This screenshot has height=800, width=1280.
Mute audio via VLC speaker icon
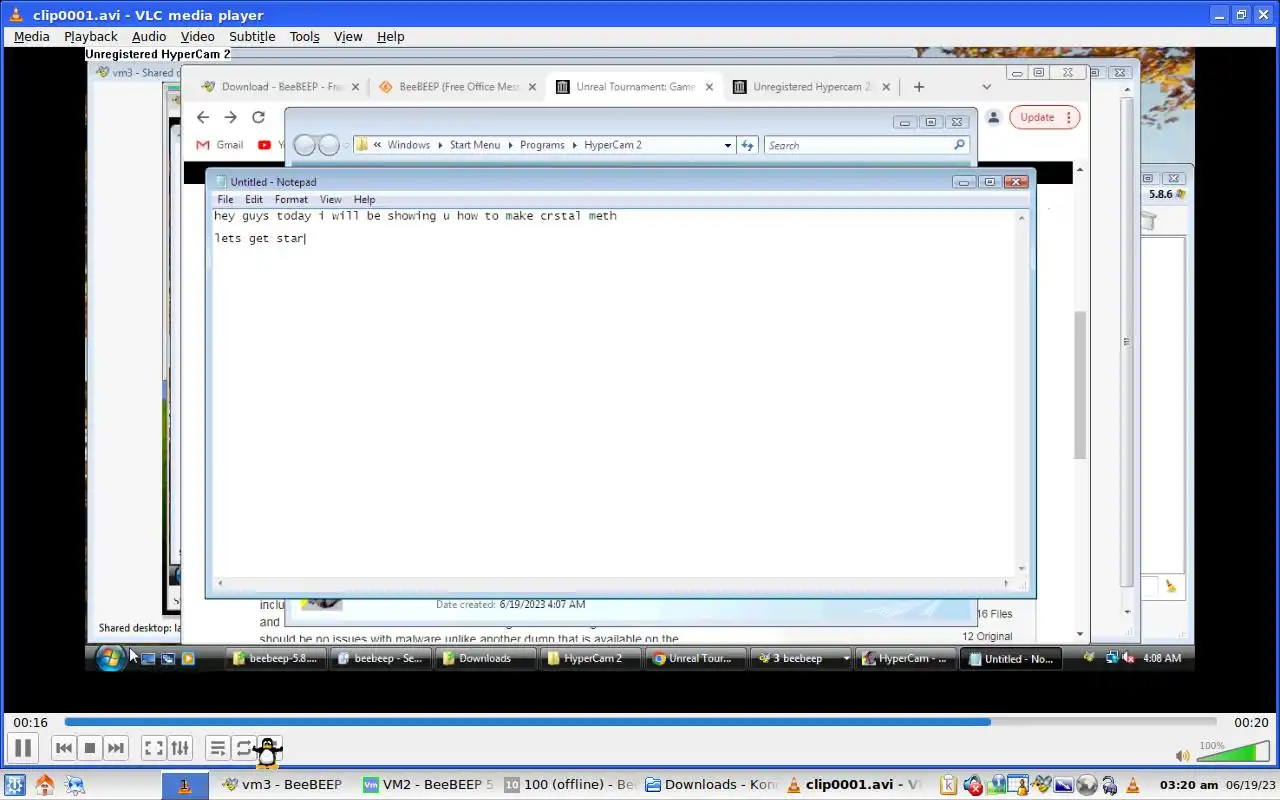[1183, 755]
